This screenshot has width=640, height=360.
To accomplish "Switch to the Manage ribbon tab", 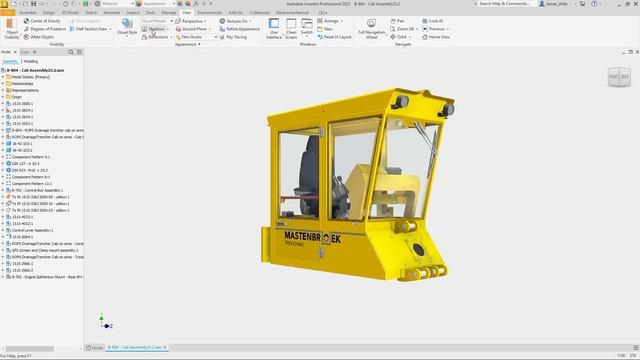I will point(169,13).
